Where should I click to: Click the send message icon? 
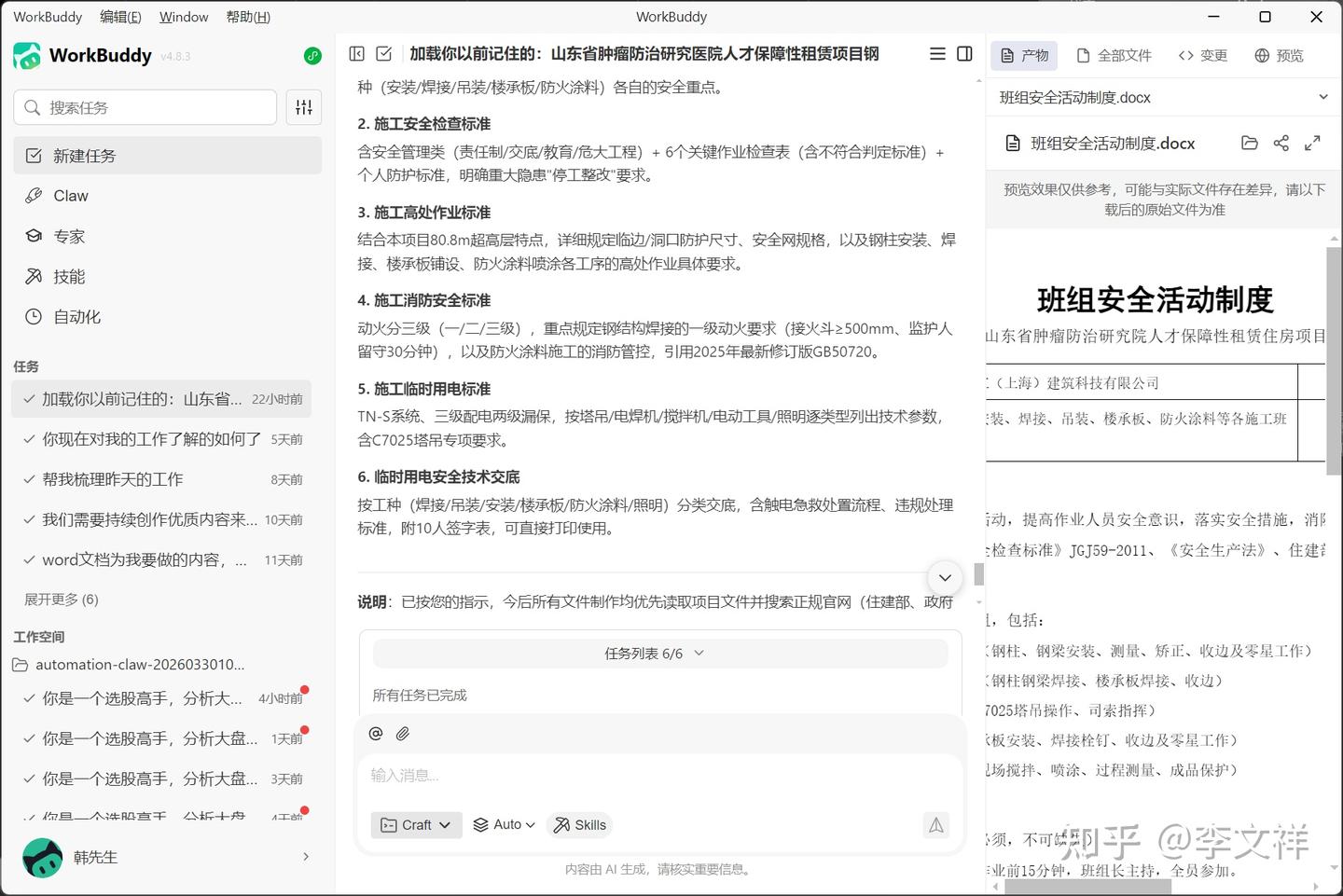(x=935, y=825)
